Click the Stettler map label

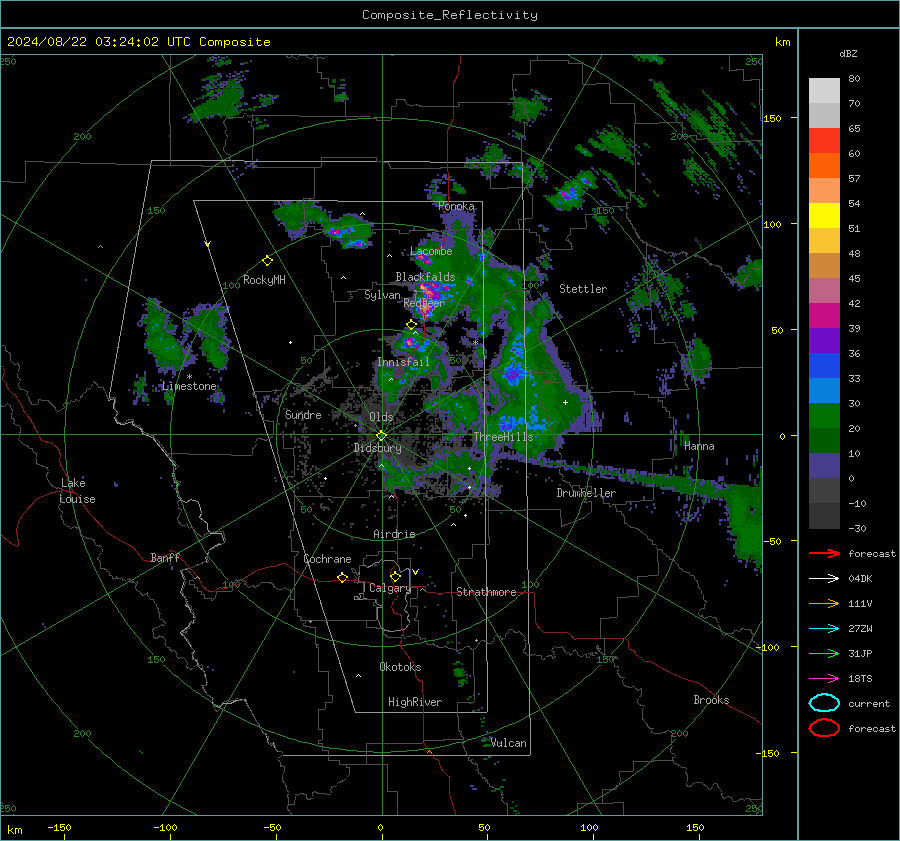point(583,289)
